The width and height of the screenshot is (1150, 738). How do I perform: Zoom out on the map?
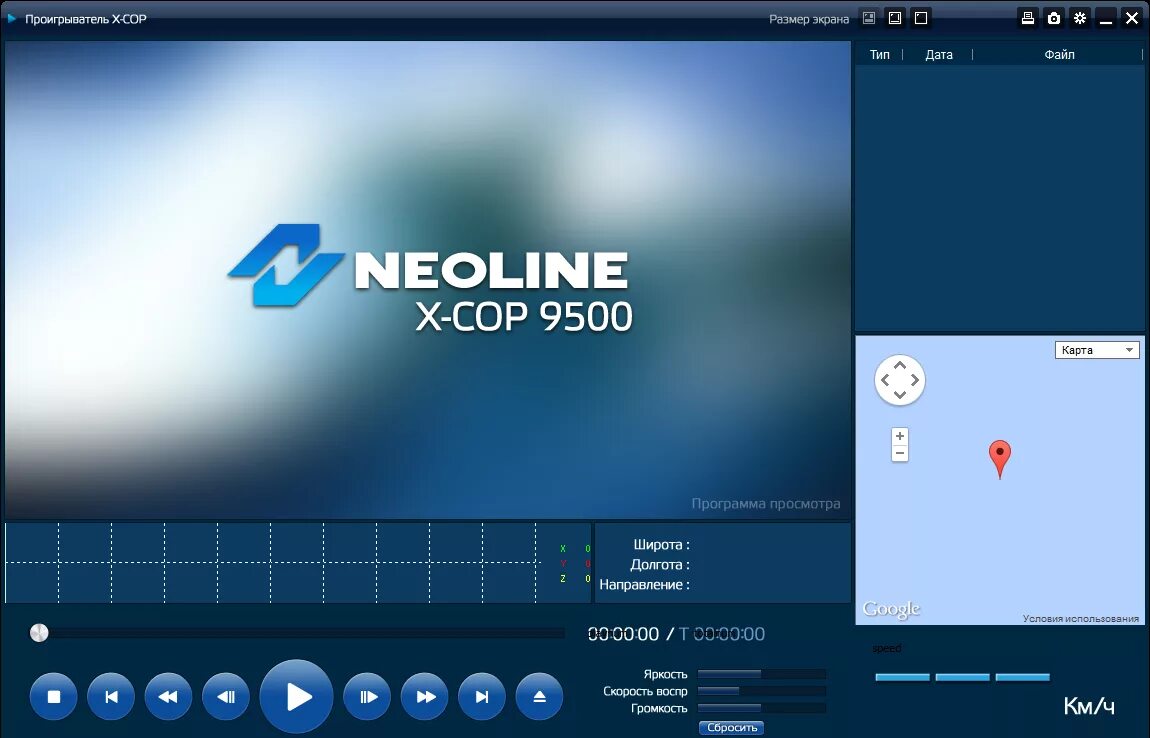[x=900, y=453]
